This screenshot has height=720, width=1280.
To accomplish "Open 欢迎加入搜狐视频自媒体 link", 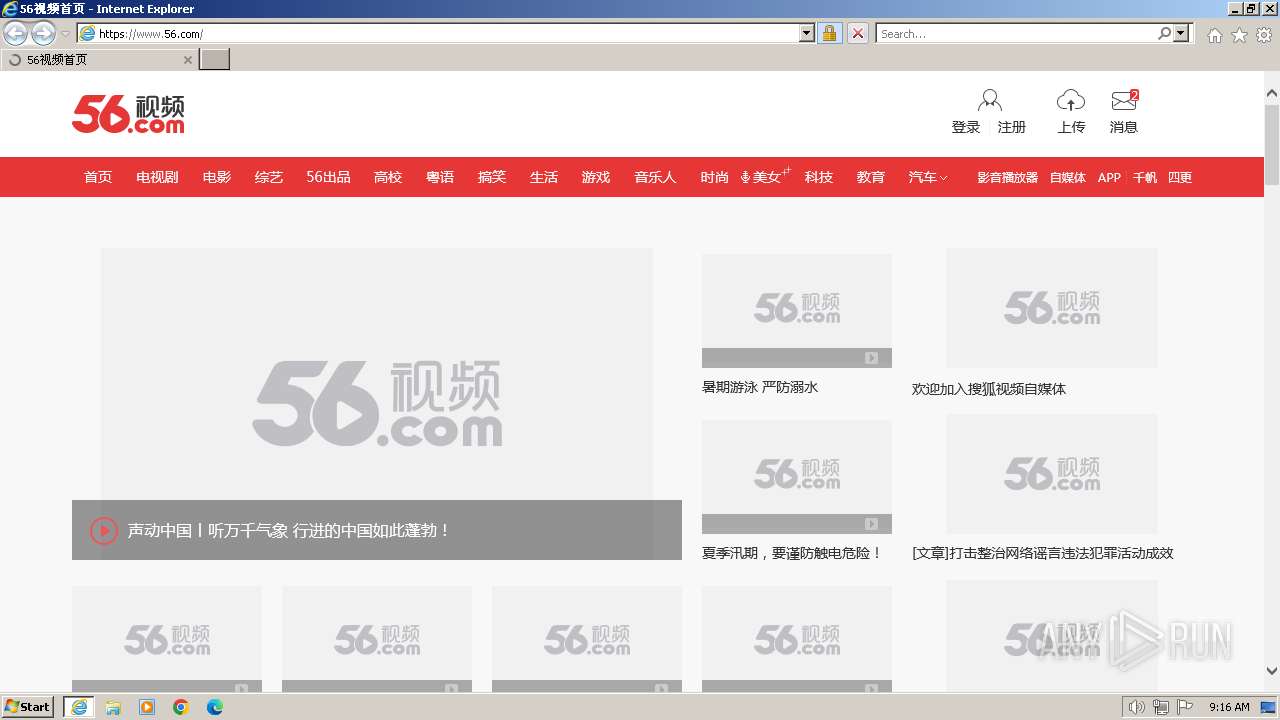I will click(x=989, y=389).
